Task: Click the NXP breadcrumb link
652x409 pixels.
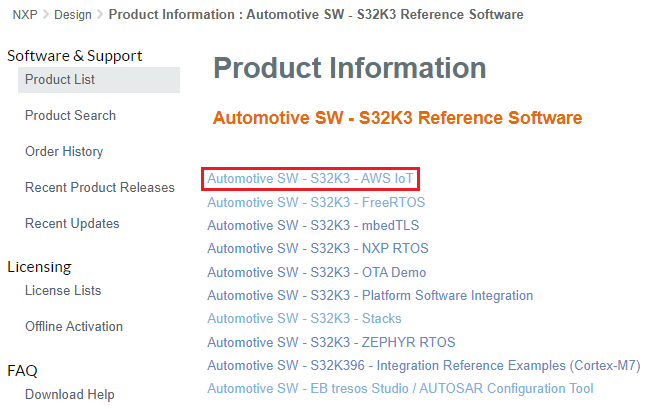Action: [x=25, y=15]
